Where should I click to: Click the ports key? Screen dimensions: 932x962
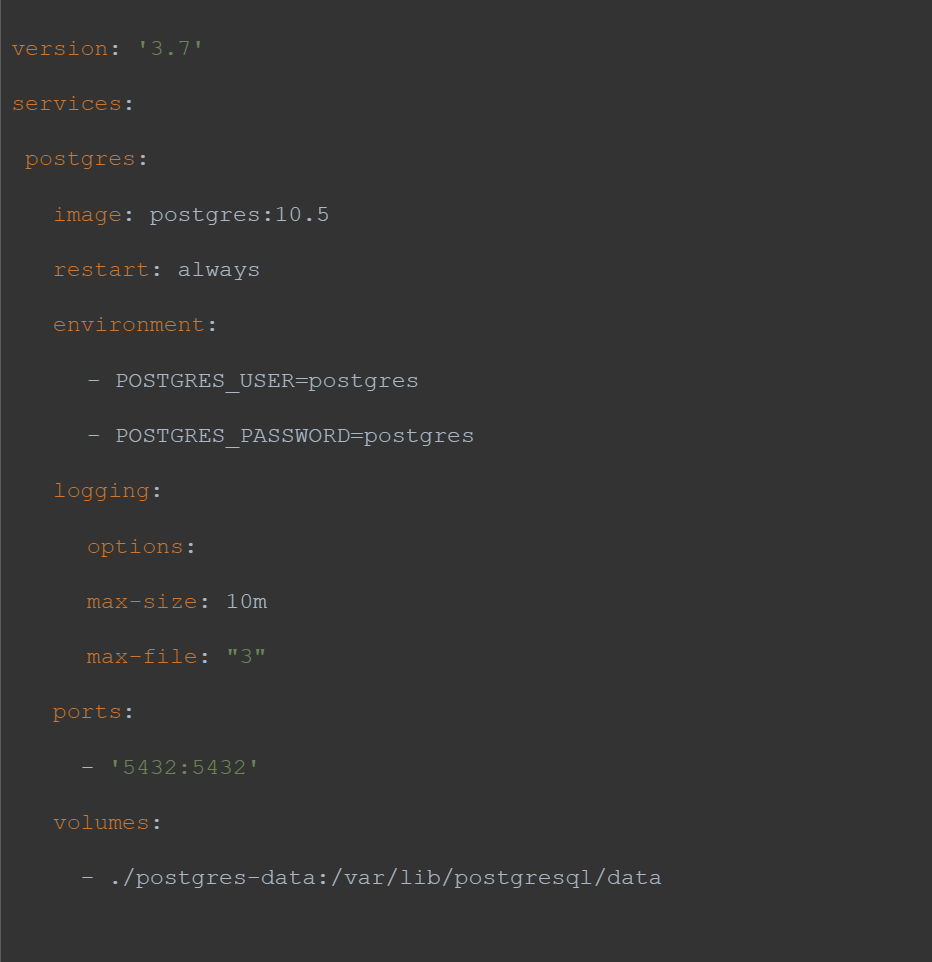[87, 712]
